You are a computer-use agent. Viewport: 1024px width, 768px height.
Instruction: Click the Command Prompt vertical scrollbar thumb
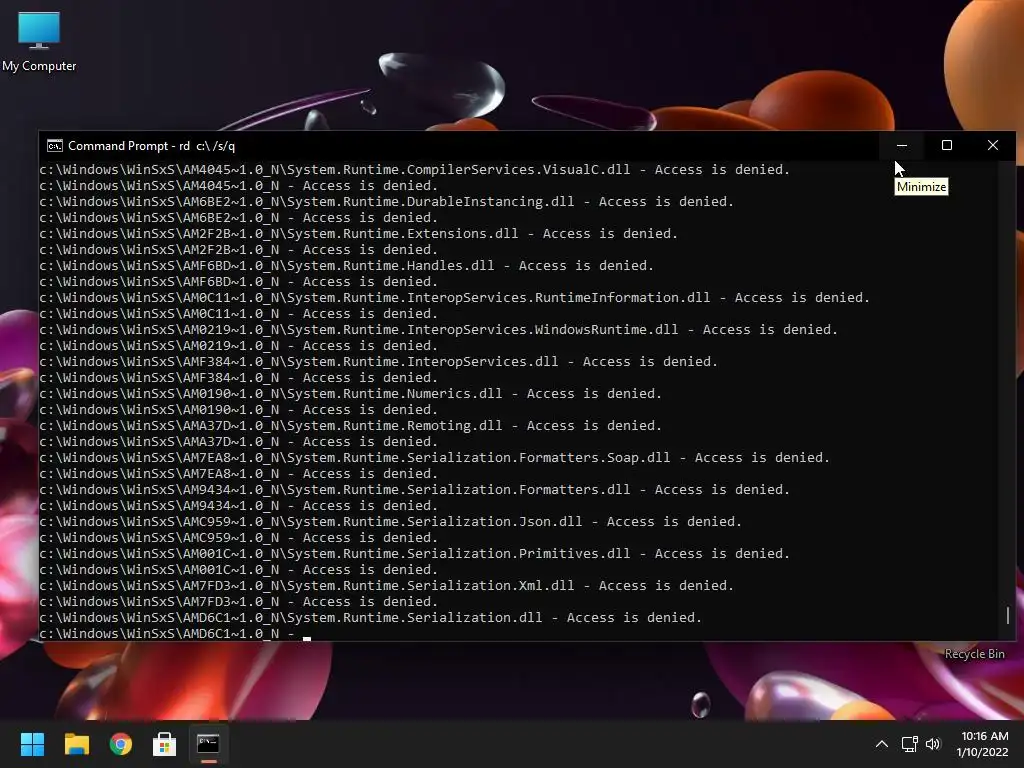pyautogui.click(x=1008, y=615)
